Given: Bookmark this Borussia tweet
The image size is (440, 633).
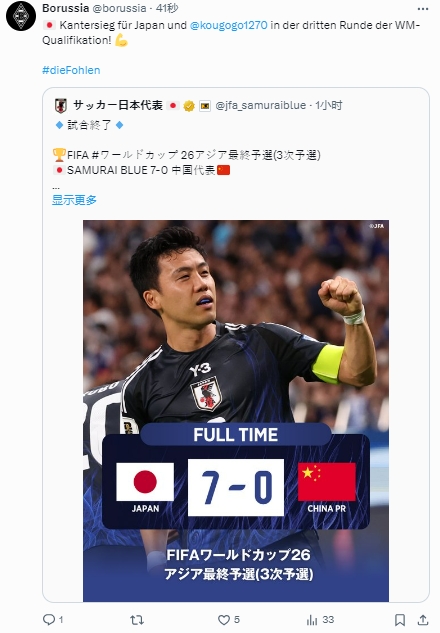Looking at the screenshot, I should click(400, 619).
